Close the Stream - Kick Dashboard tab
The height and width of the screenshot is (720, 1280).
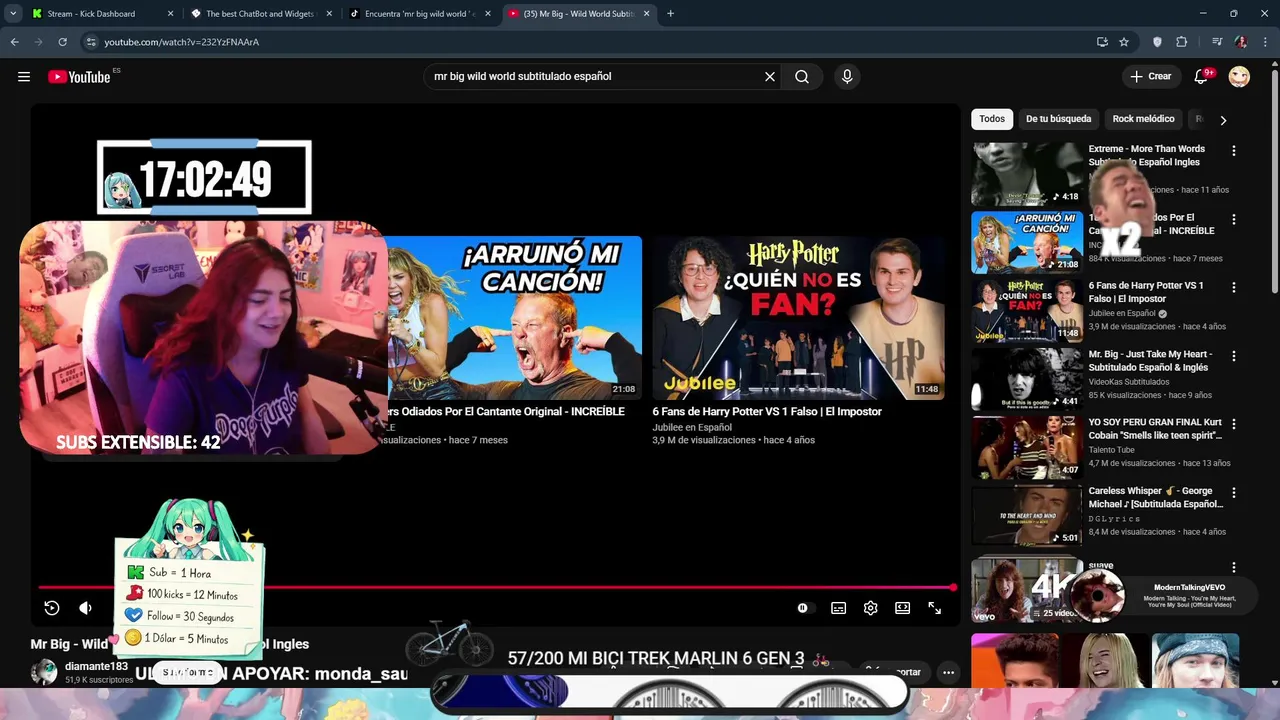pyautogui.click(x=170, y=14)
